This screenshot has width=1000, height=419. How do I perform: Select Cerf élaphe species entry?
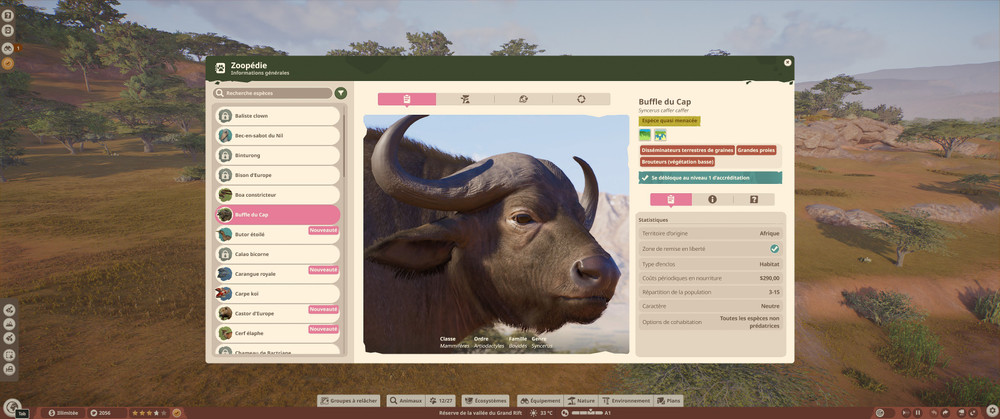pyautogui.click(x=277, y=334)
